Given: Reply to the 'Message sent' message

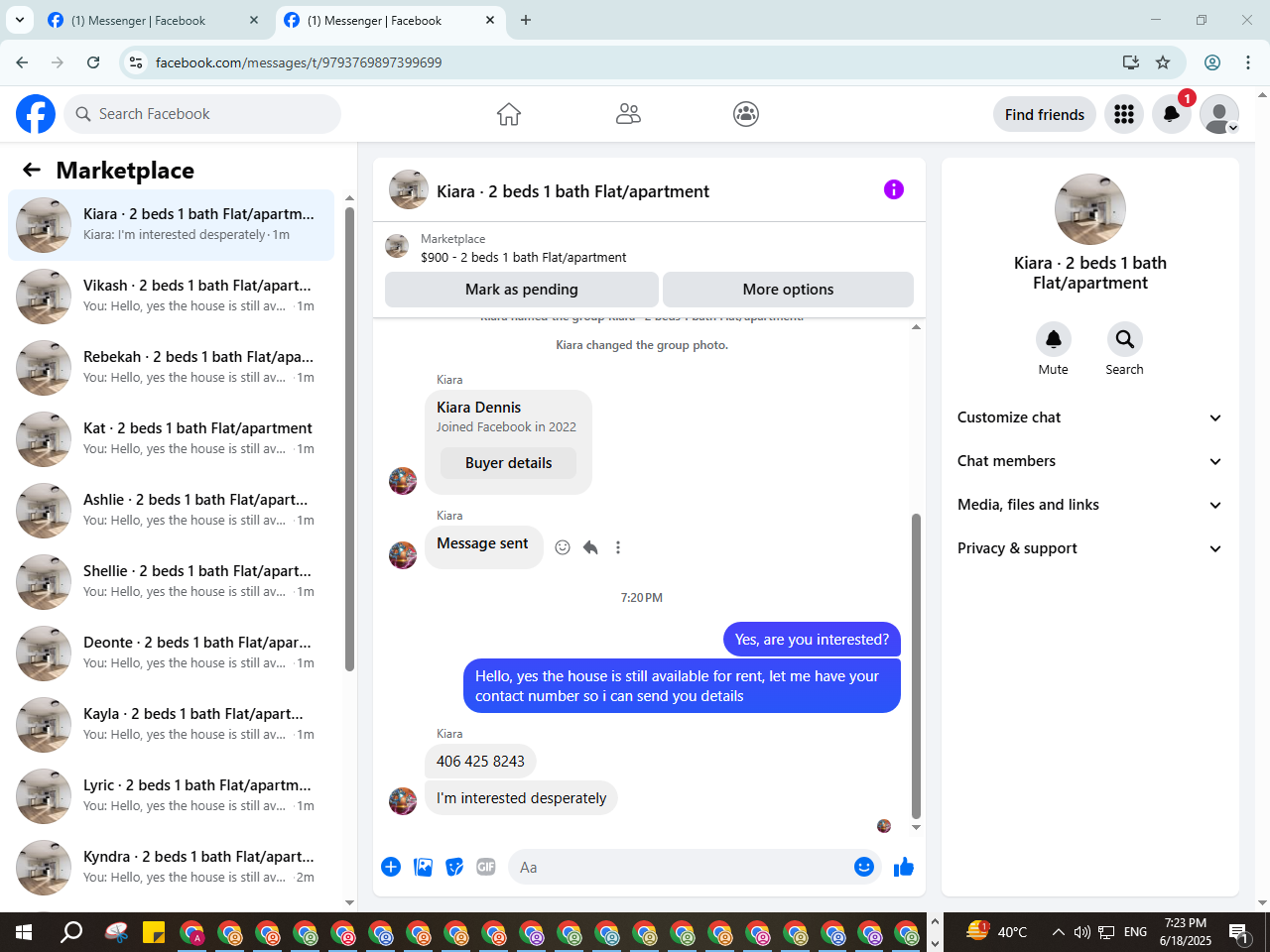Looking at the screenshot, I should (x=590, y=547).
